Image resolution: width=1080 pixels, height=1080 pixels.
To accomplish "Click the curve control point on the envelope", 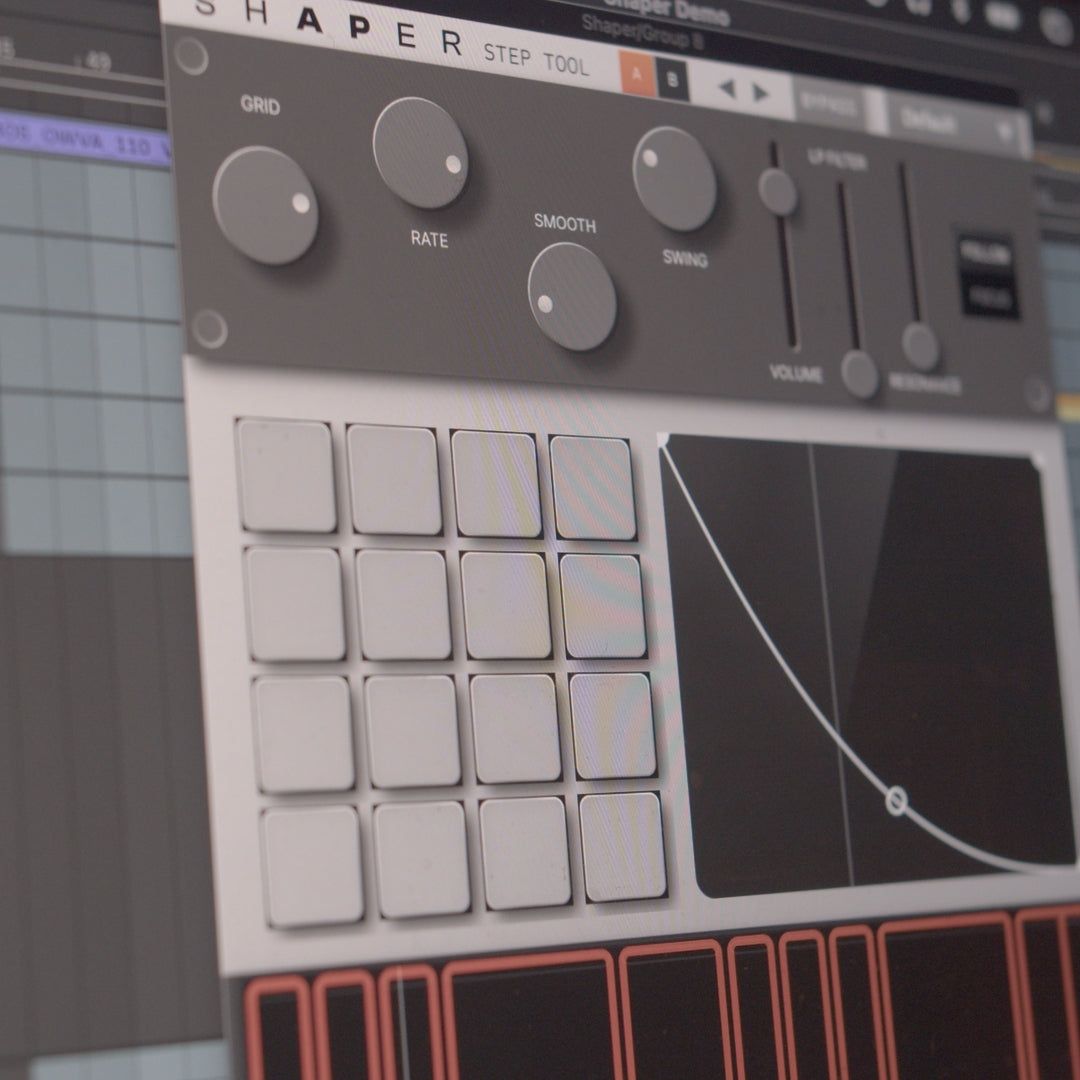I will [x=896, y=800].
